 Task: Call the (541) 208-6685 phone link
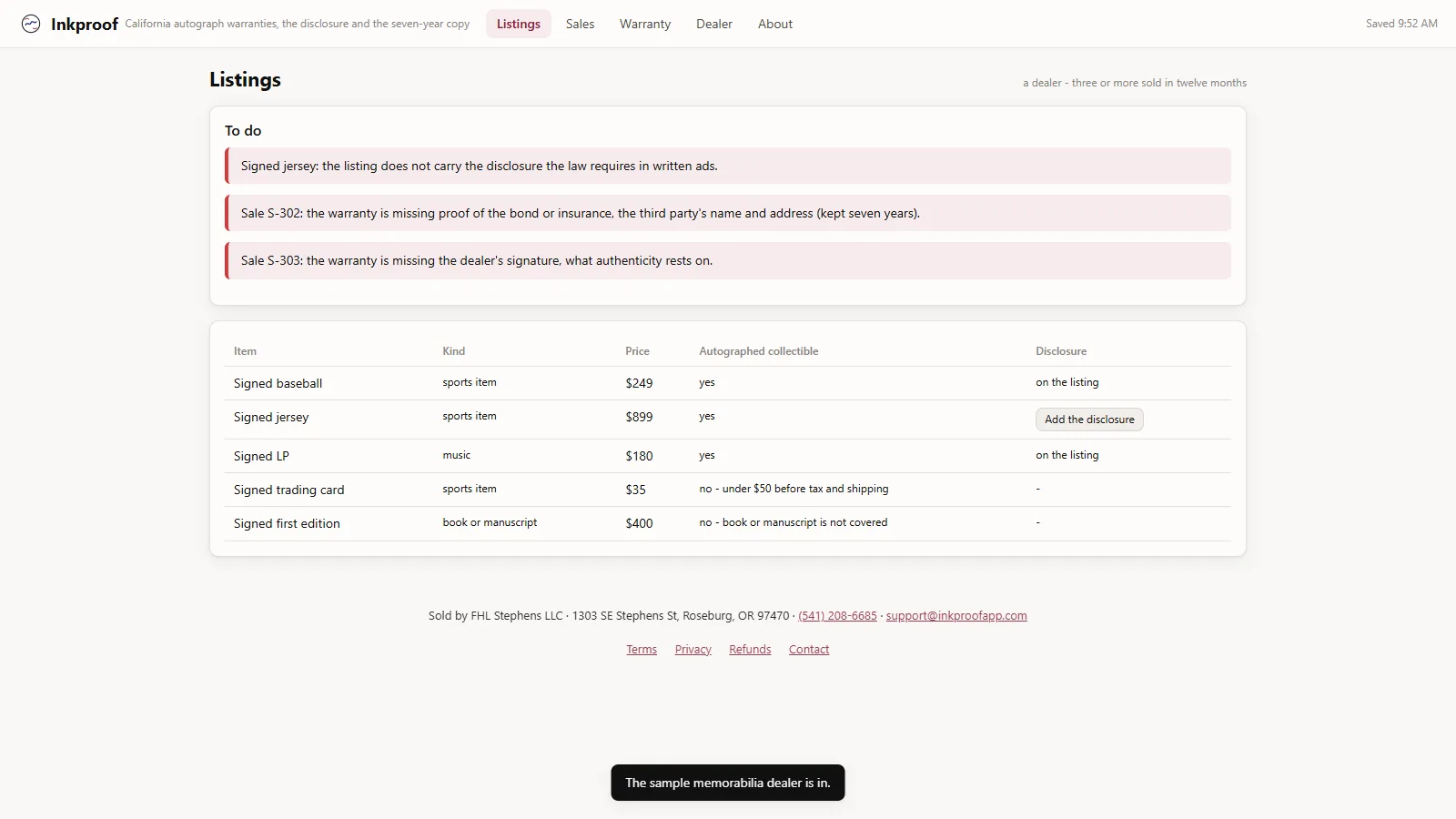tap(837, 616)
